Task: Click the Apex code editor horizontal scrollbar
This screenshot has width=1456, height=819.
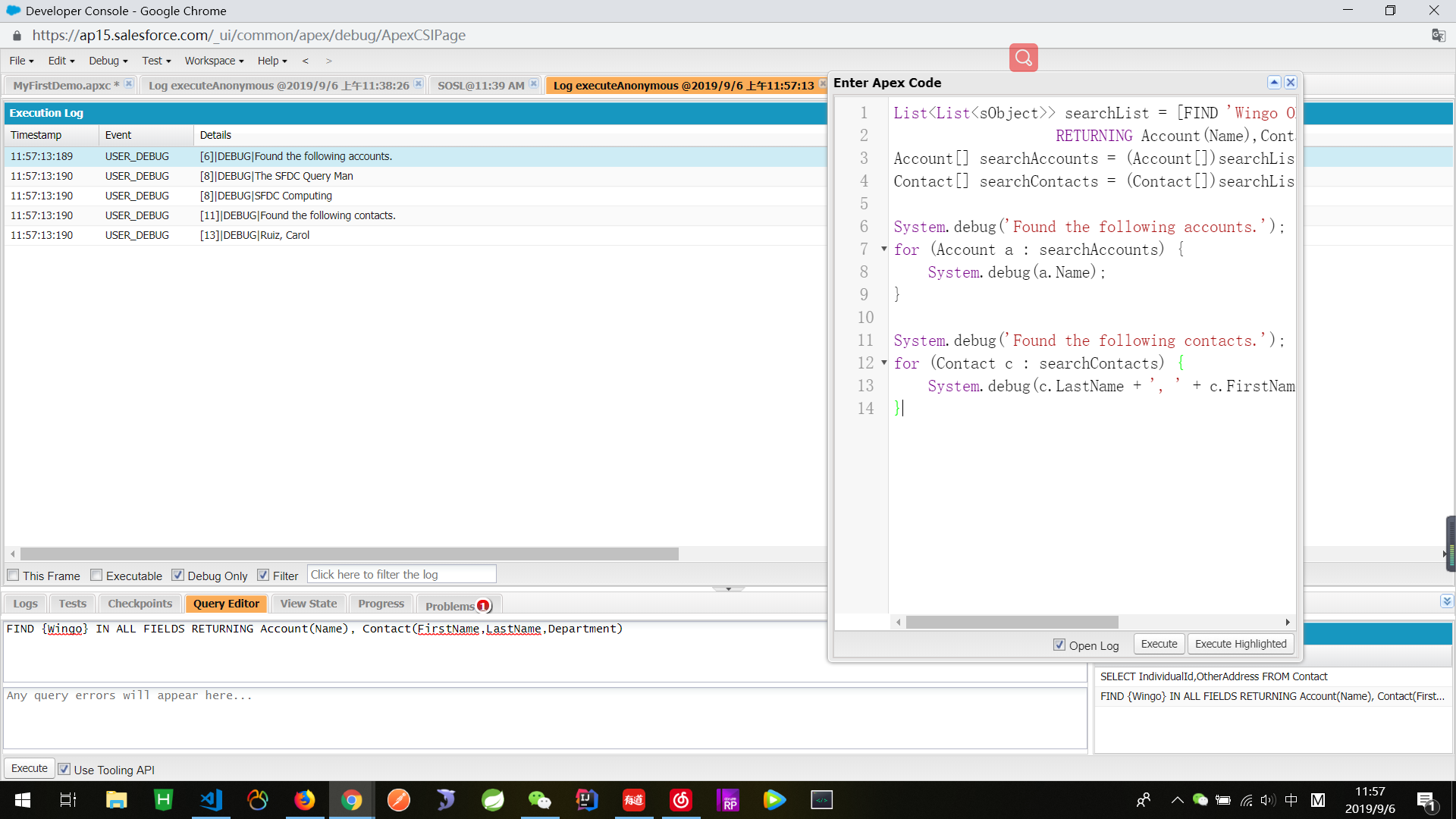Action: point(1012,622)
